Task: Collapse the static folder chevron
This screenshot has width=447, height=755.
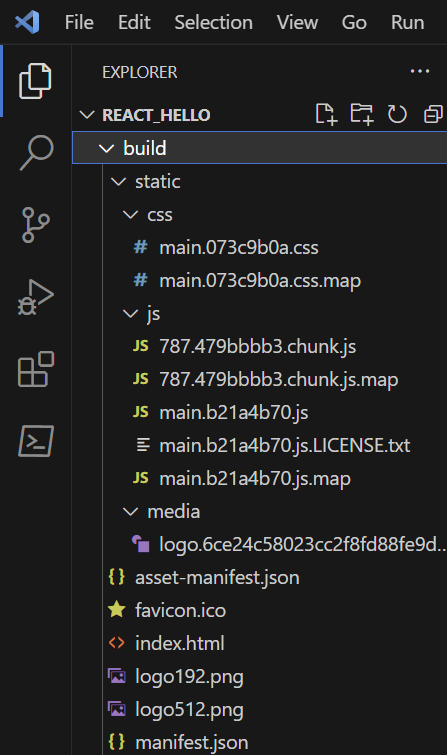Action: click(x=118, y=182)
